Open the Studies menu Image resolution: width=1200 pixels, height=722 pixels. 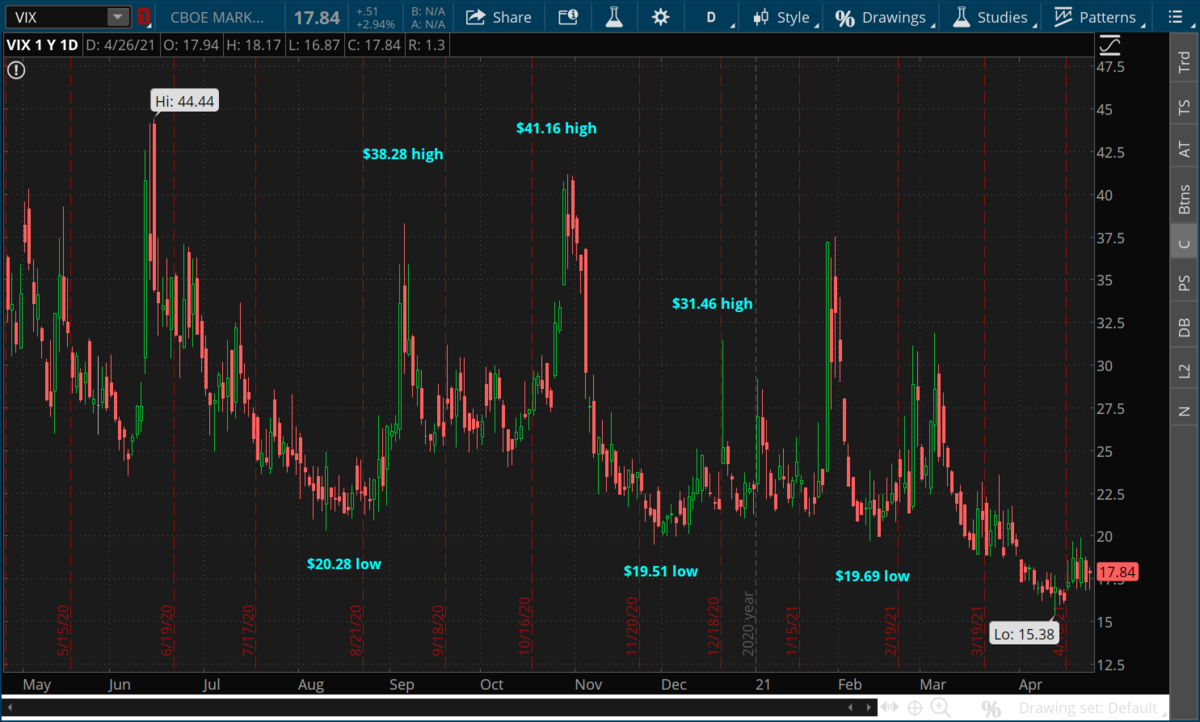tap(991, 17)
